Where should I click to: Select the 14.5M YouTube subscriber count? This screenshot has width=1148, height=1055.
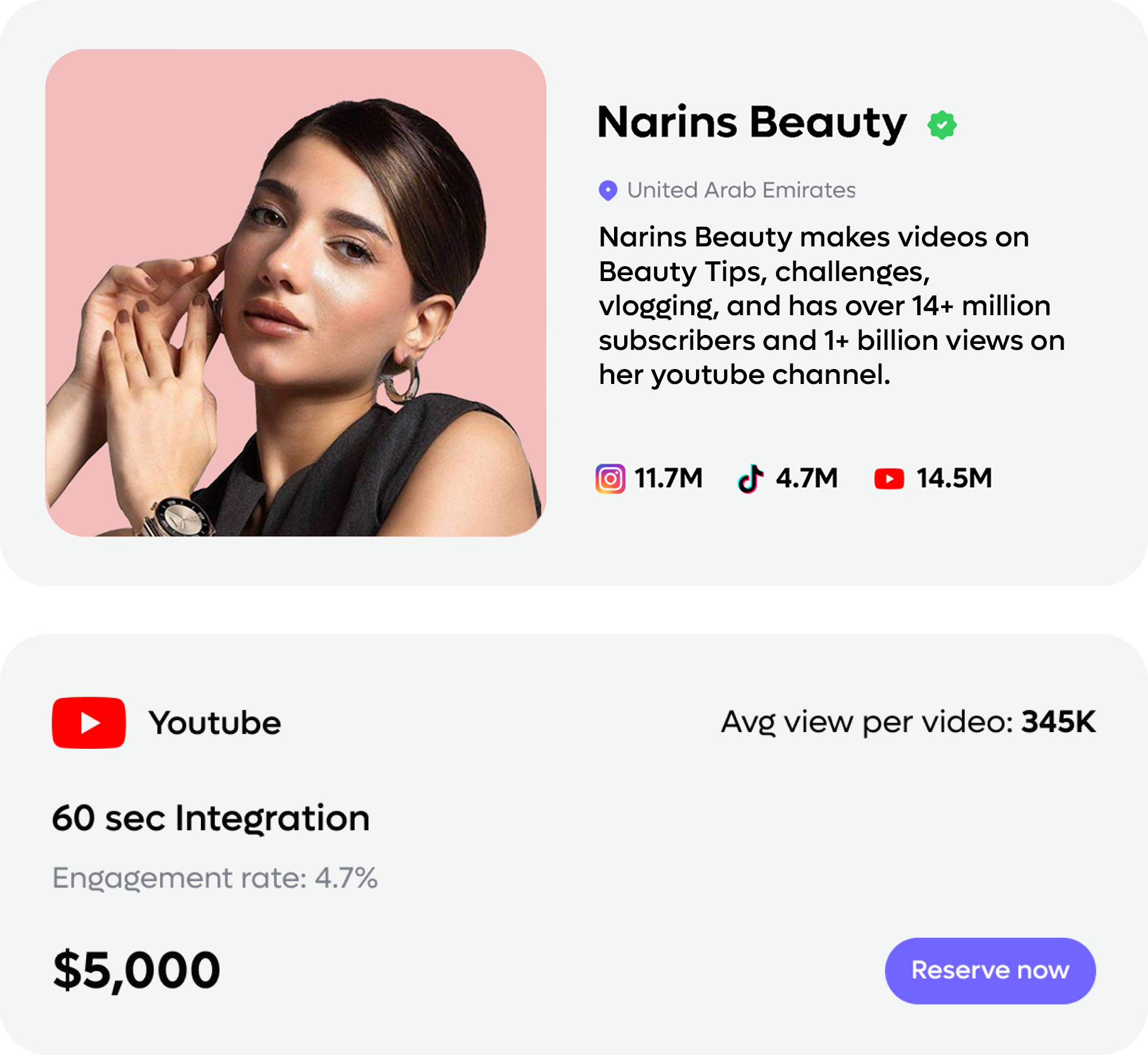coord(954,478)
